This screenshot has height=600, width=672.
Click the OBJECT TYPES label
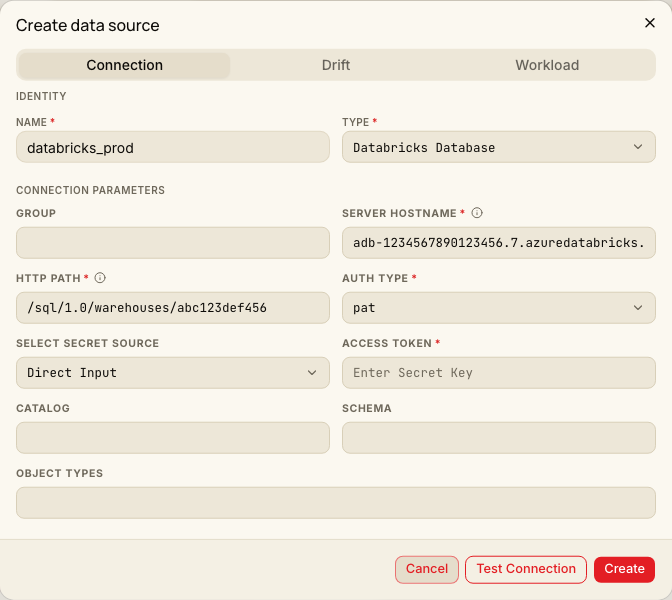tap(60, 473)
